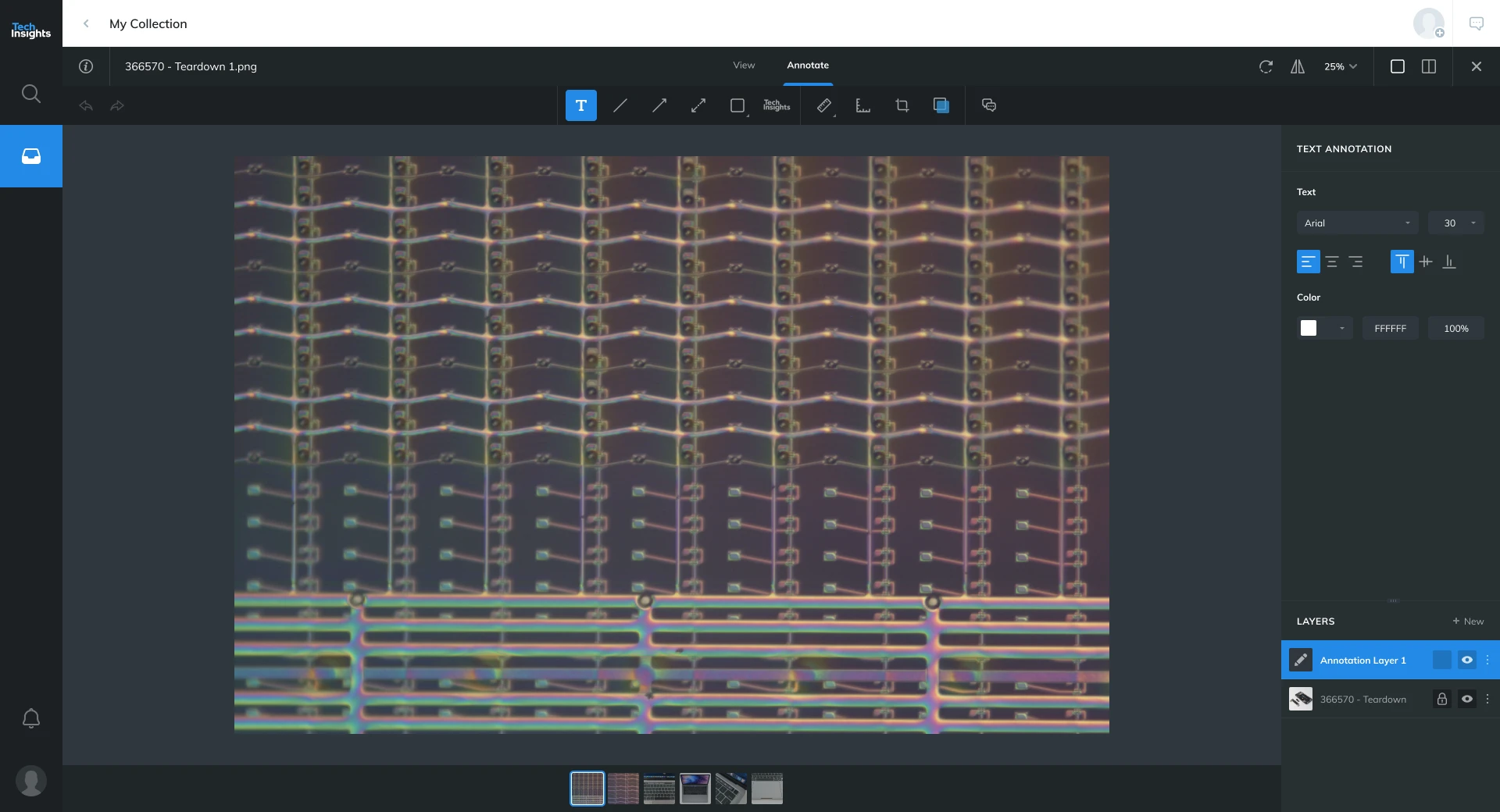The height and width of the screenshot is (812, 1500).
Task: Toggle visibility of 366570 - Teardown layer
Action: 1468,699
